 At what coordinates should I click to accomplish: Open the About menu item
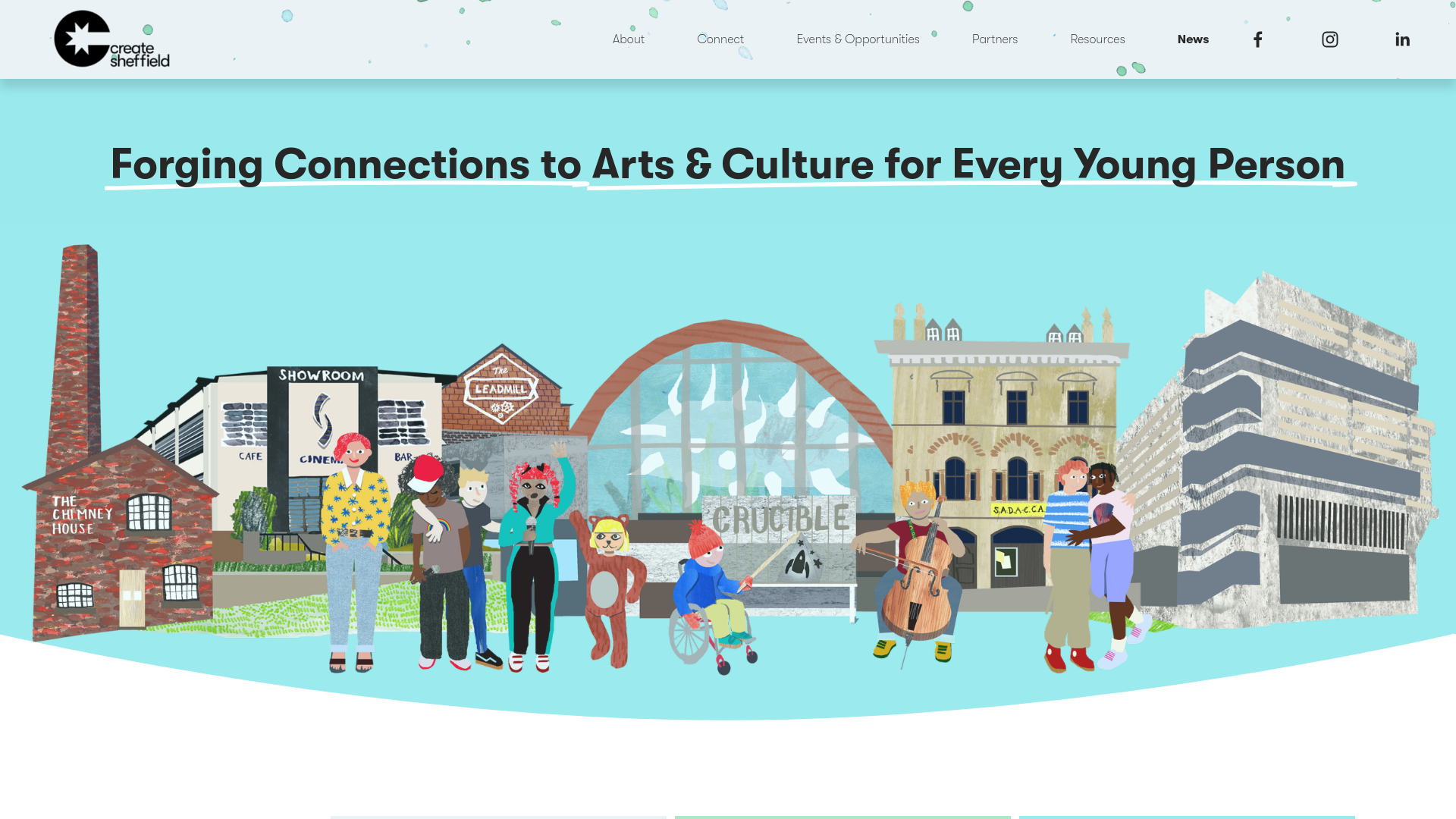pyautogui.click(x=629, y=39)
